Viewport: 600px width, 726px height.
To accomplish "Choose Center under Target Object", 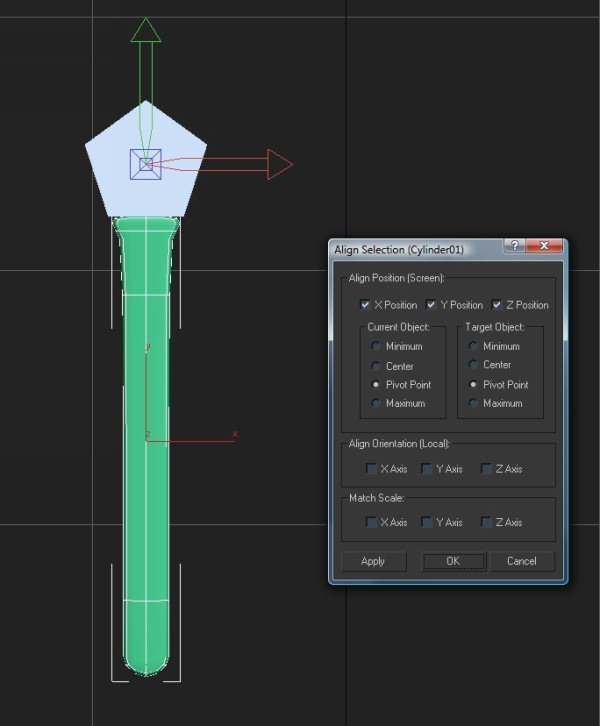I will point(473,365).
